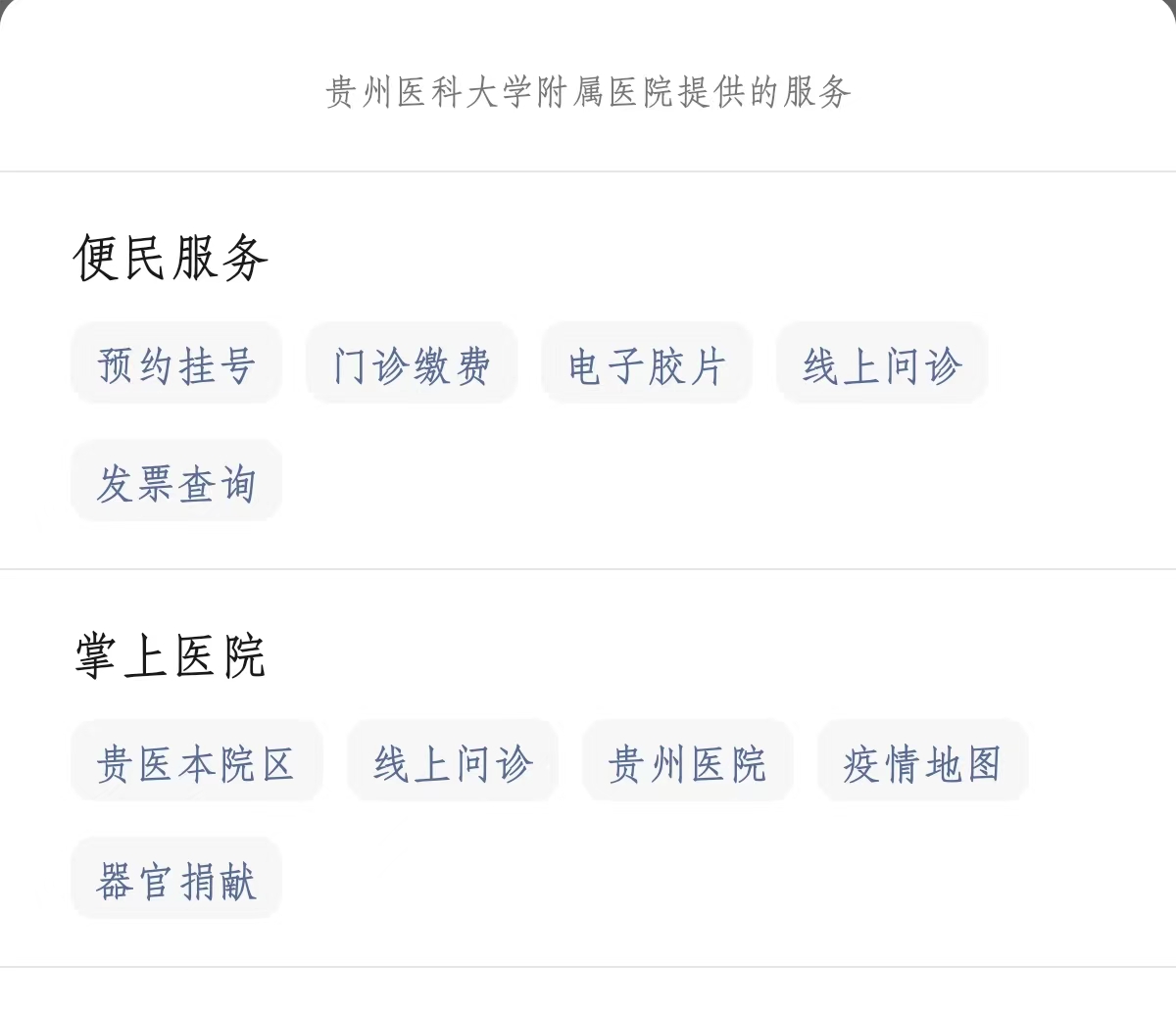The width and height of the screenshot is (1176, 1011).
Task: Click the 便民服务 section heading
Action: [x=170, y=256]
